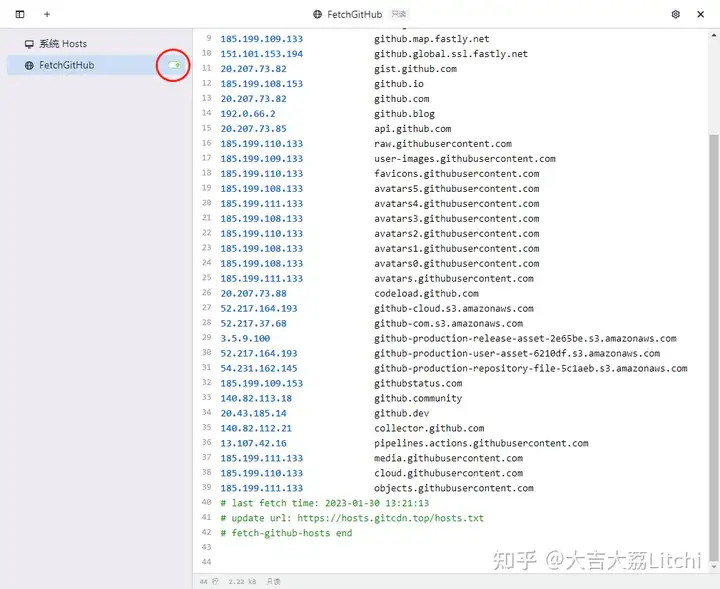The height and width of the screenshot is (589, 720).
Task: Click the read-only badge in title
Action: click(x=399, y=14)
